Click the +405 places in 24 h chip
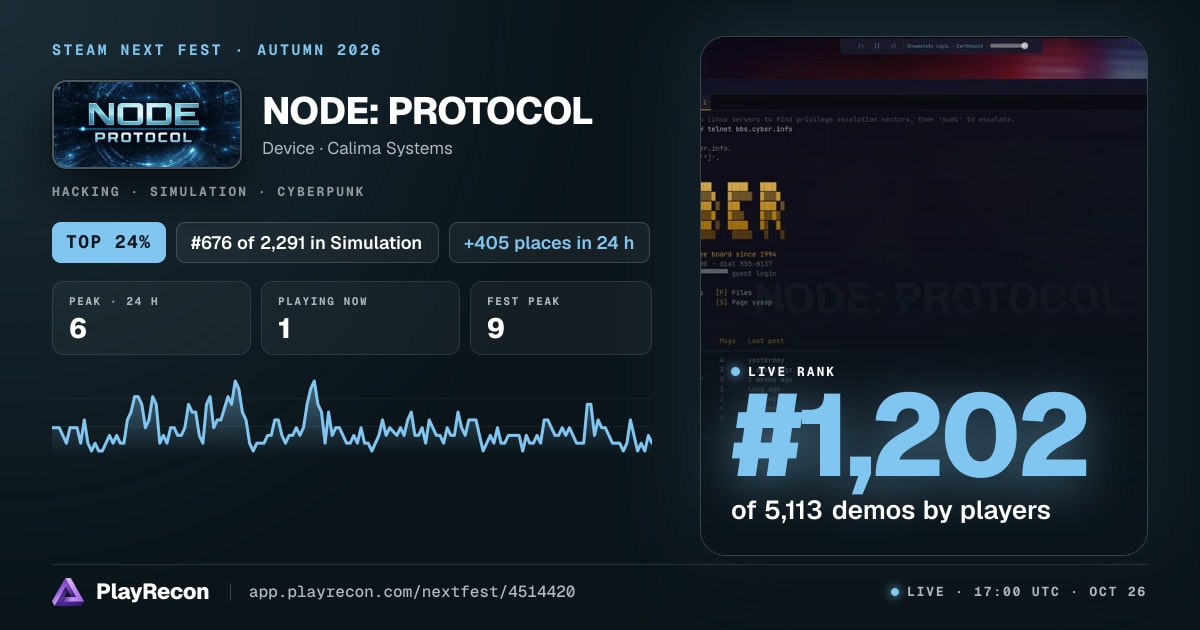Screen dimensions: 1200x630 [x=549, y=242]
